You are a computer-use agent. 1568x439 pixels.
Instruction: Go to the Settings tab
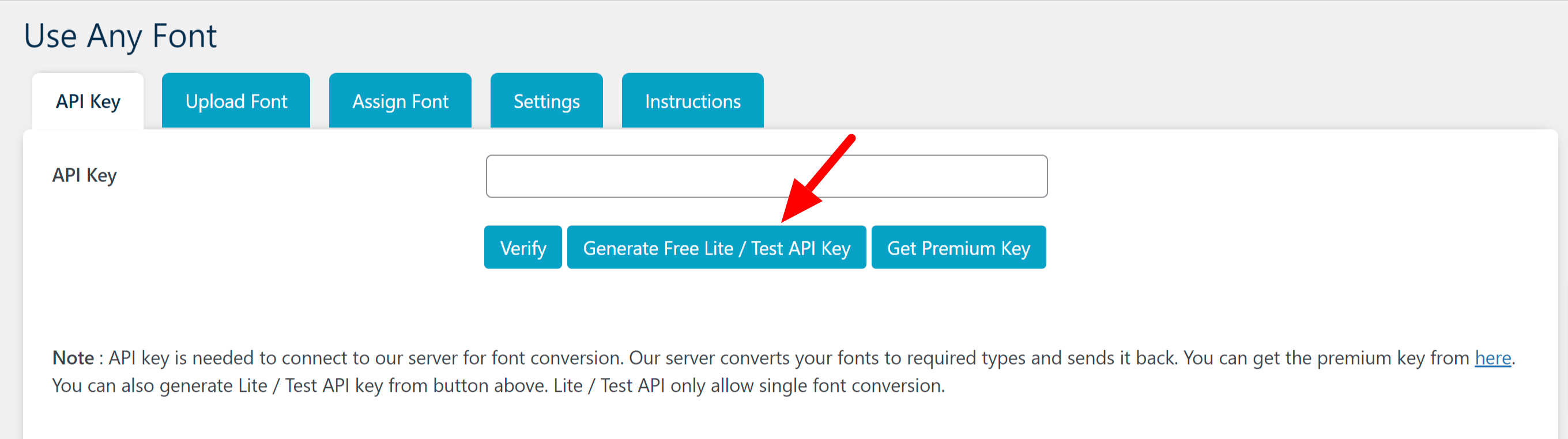click(x=546, y=101)
